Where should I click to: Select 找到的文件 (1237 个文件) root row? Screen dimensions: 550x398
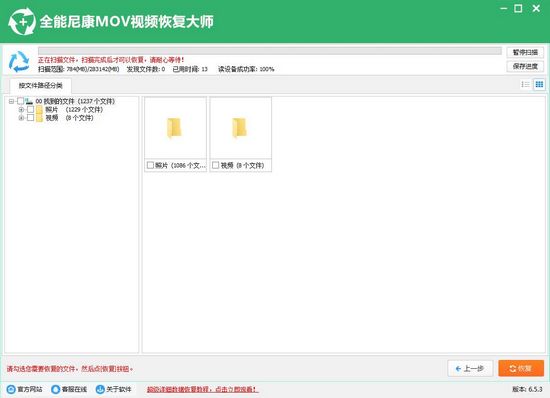(75, 101)
